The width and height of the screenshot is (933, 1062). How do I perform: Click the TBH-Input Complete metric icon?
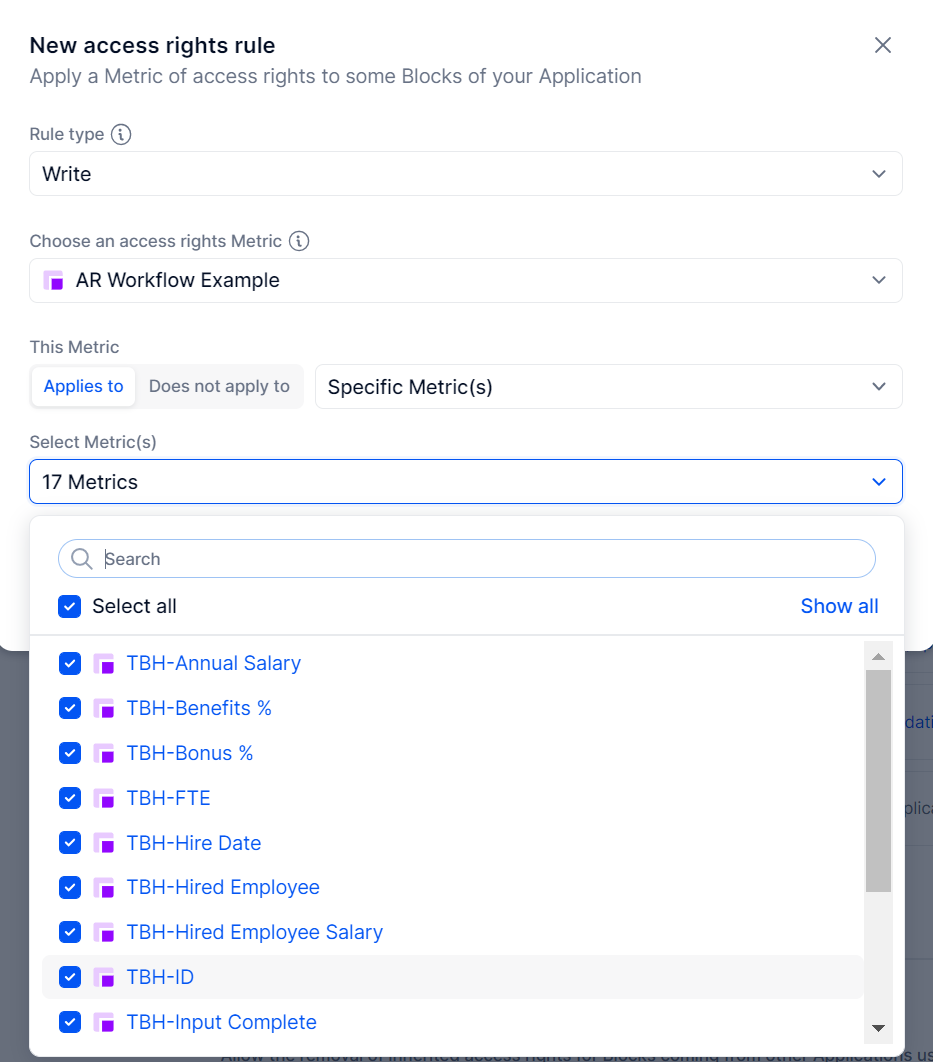pyautogui.click(x=104, y=1021)
